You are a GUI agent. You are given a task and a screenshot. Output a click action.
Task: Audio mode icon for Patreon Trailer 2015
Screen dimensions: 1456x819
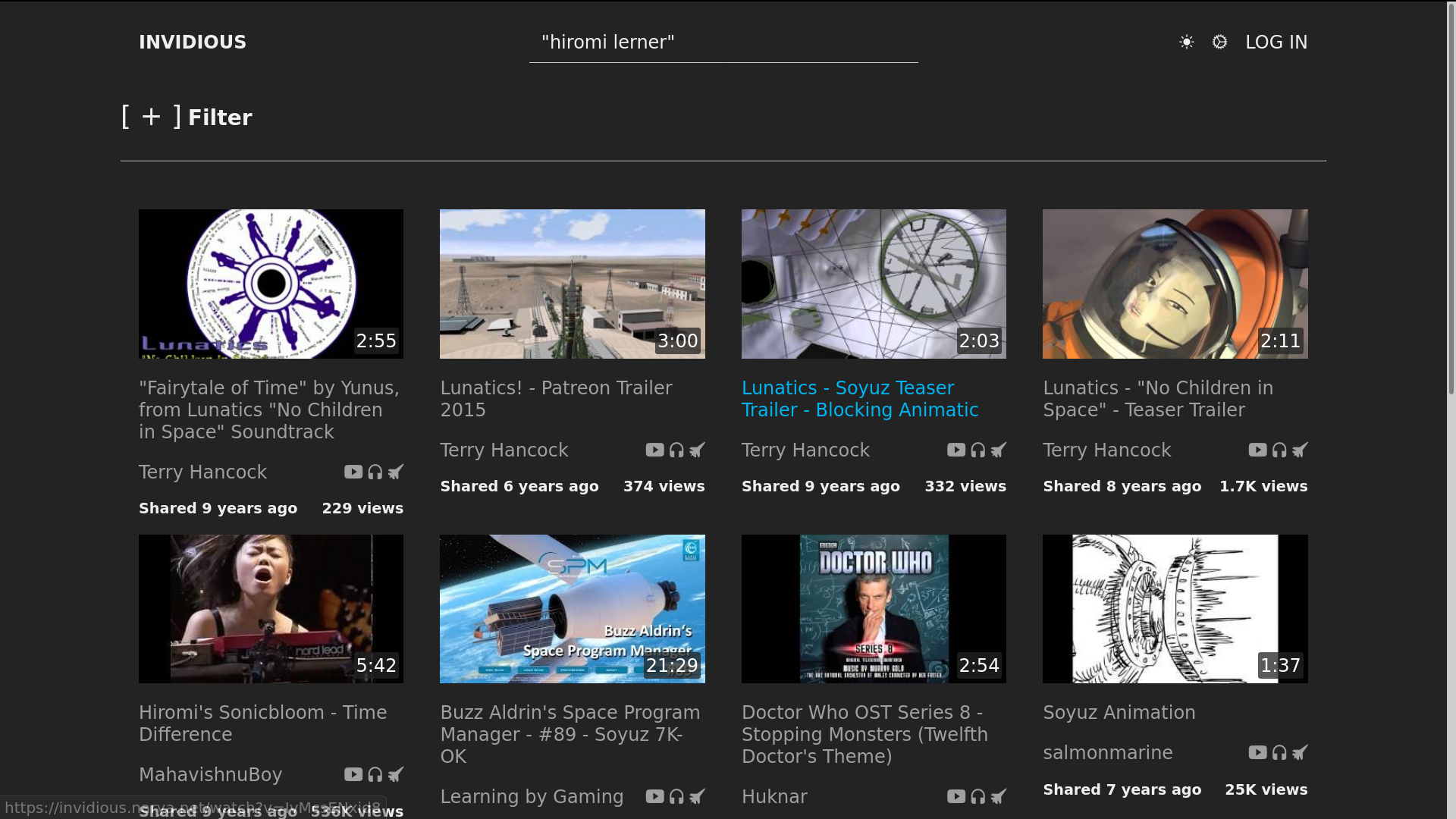coord(676,450)
